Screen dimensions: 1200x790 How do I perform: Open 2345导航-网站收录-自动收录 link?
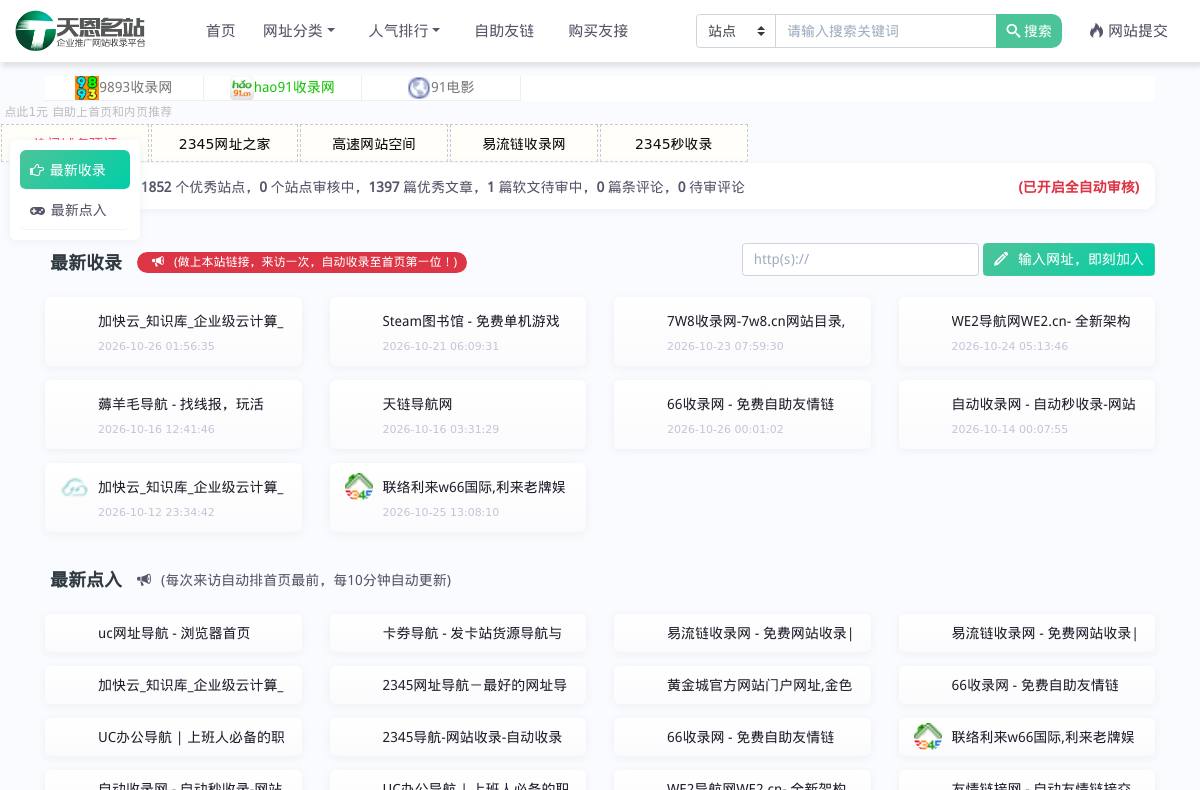(x=458, y=737)
